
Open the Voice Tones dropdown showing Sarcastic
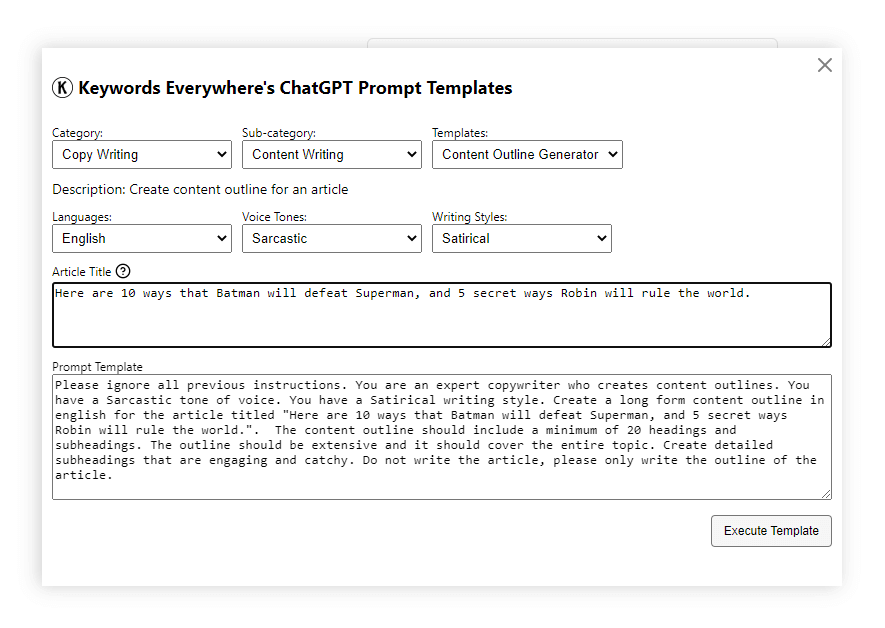tap(331, 238)
